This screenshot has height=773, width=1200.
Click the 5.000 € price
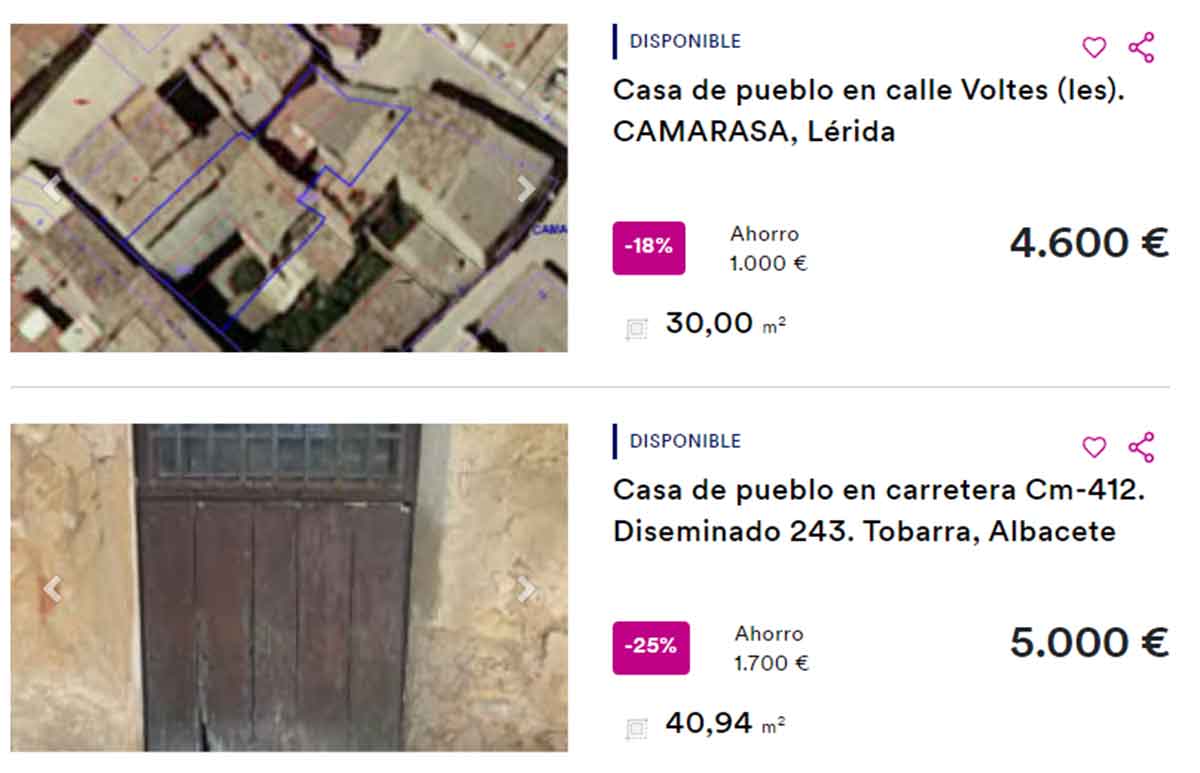[x=1089, y=643]
